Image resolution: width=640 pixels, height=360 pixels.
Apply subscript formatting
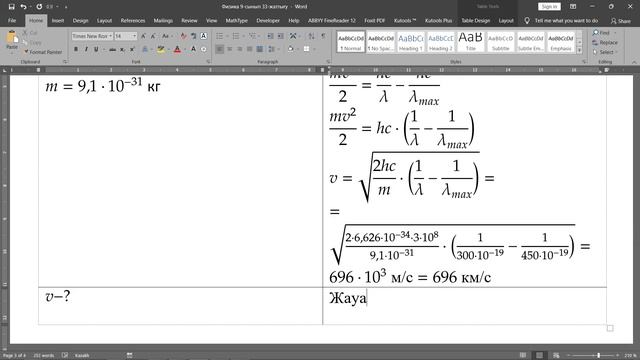point(122,49)
